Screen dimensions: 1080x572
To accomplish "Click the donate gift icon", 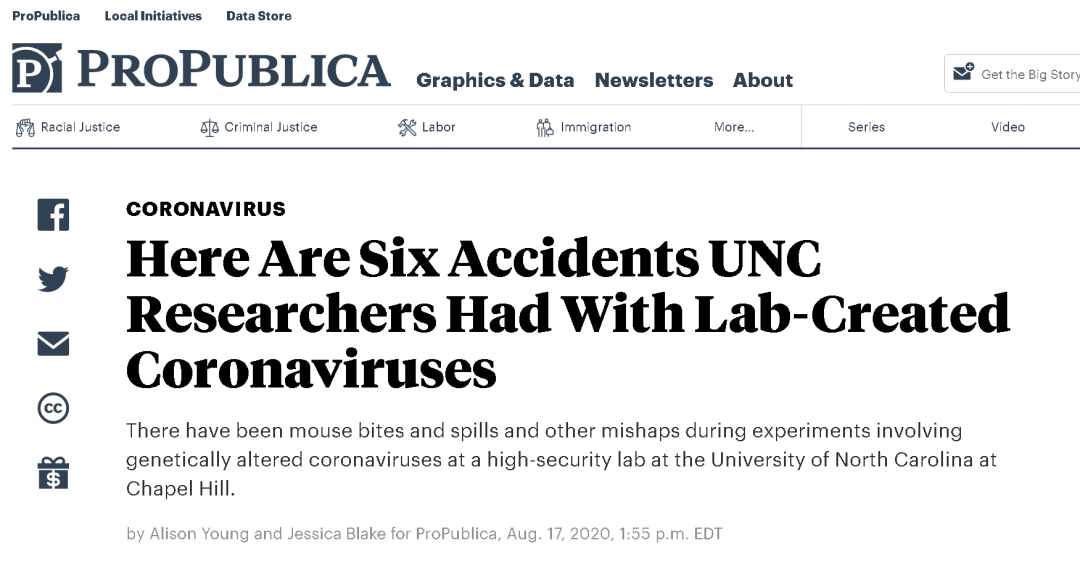I will 53,473.
